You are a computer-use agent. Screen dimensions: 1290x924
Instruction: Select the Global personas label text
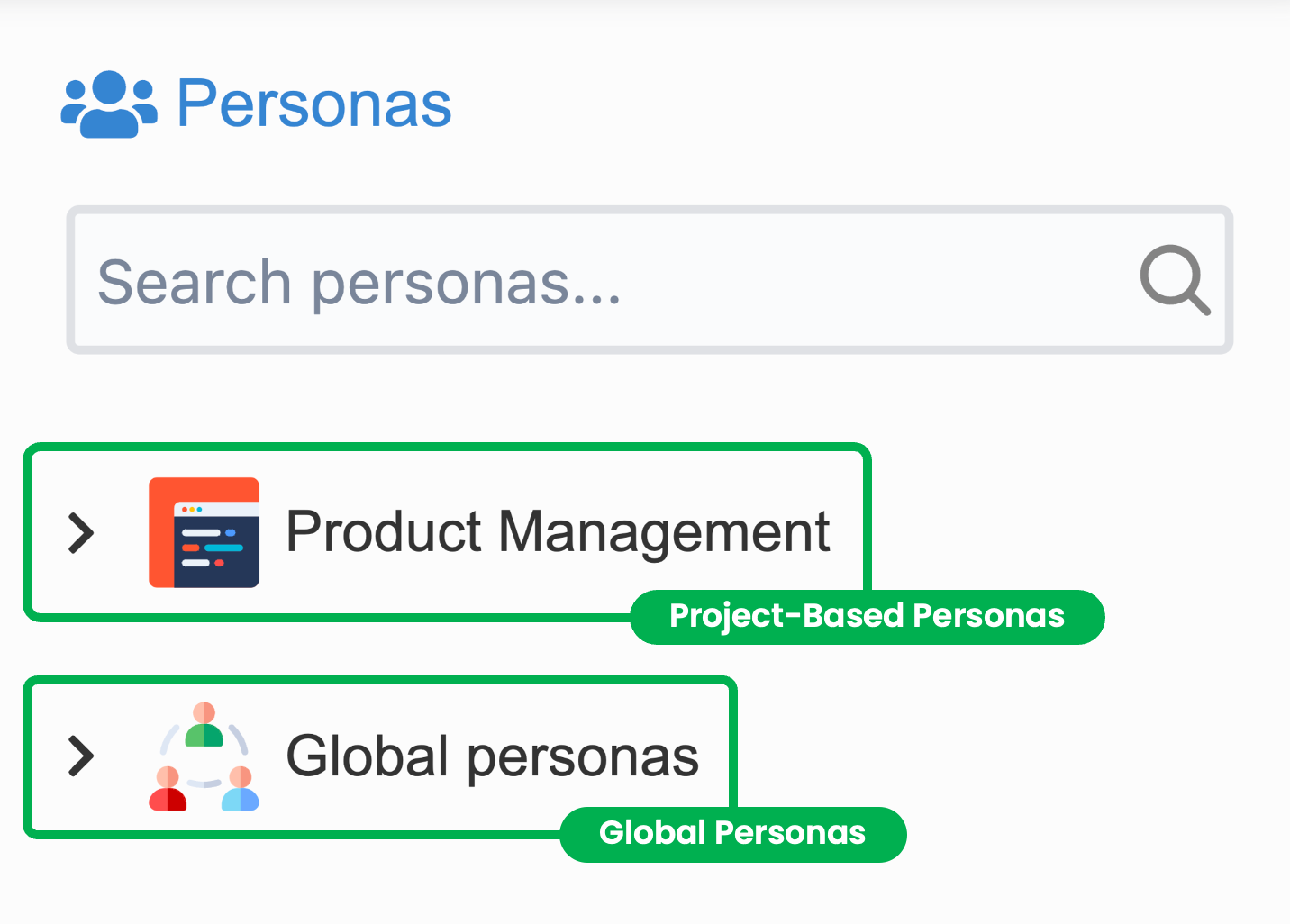(x=493, y=756)
